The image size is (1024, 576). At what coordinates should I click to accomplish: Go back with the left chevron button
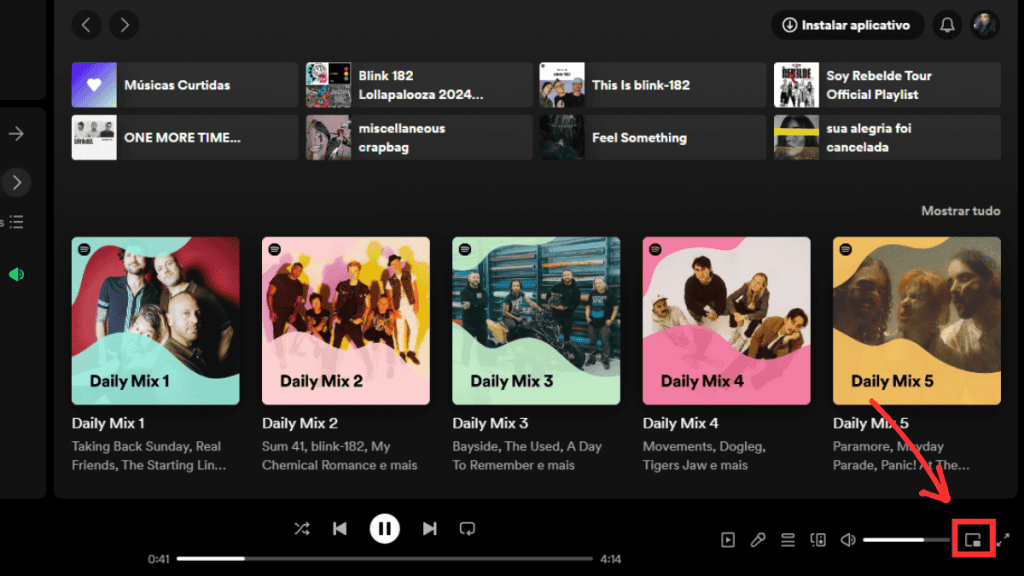(x=86, y=25)
